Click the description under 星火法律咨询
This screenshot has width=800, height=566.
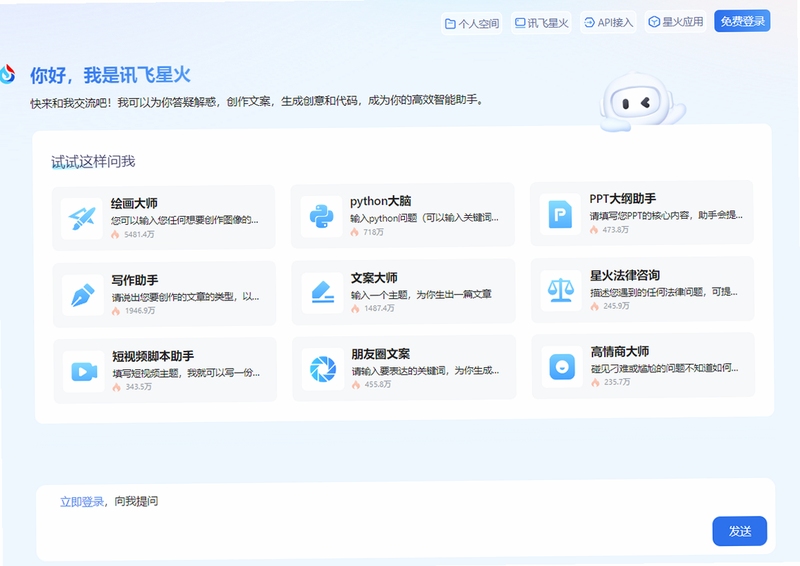664,292
